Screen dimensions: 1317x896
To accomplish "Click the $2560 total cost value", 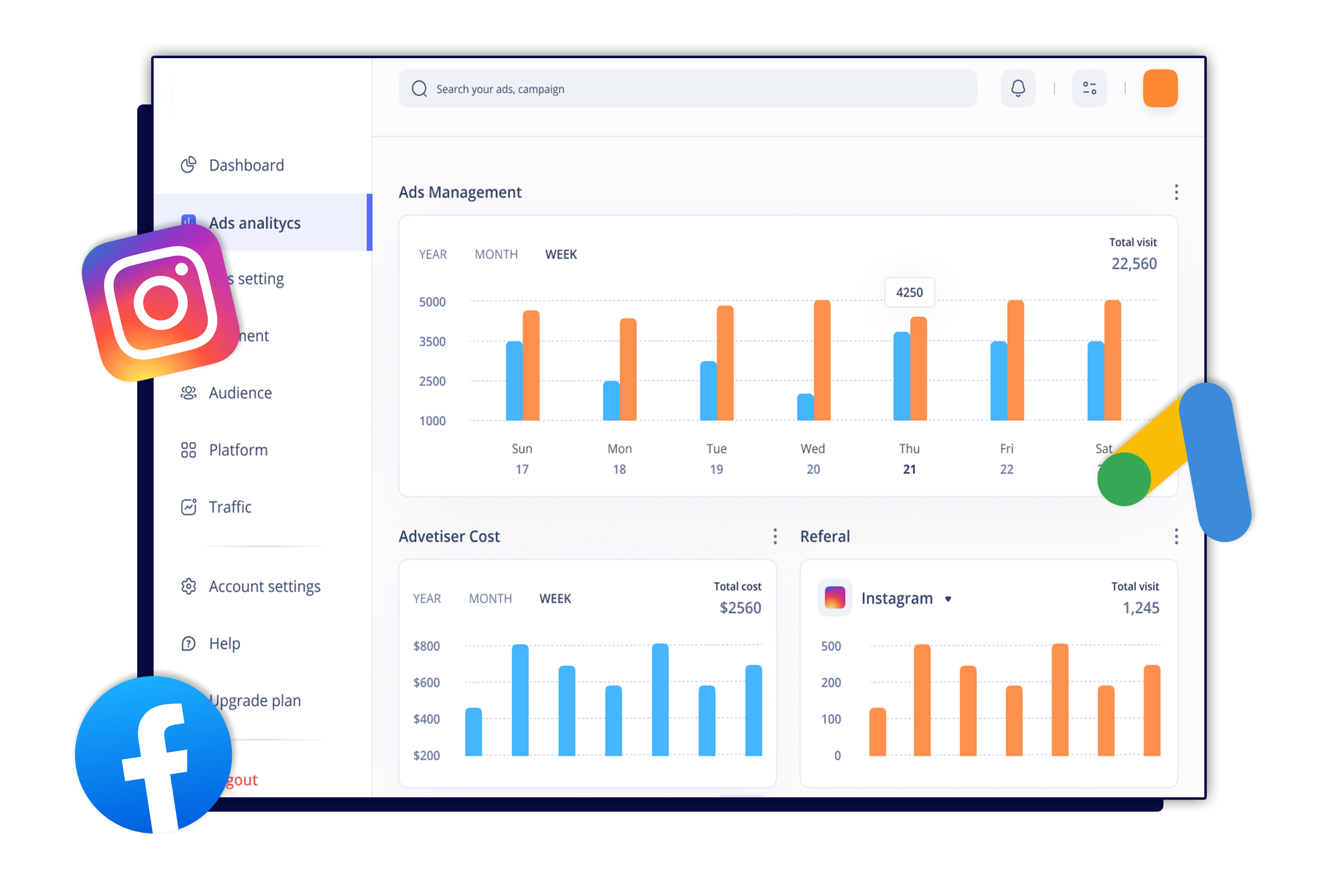I will (740, 608).
